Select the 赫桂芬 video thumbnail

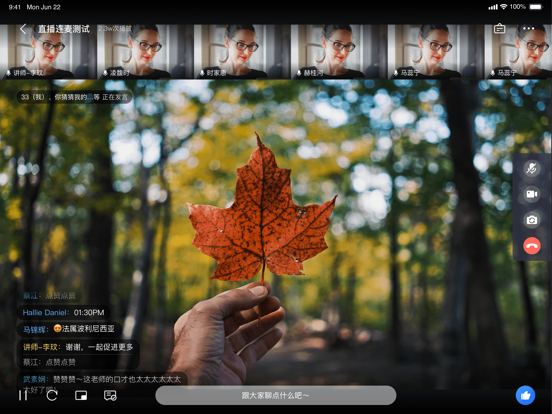(x=339, y=51)
